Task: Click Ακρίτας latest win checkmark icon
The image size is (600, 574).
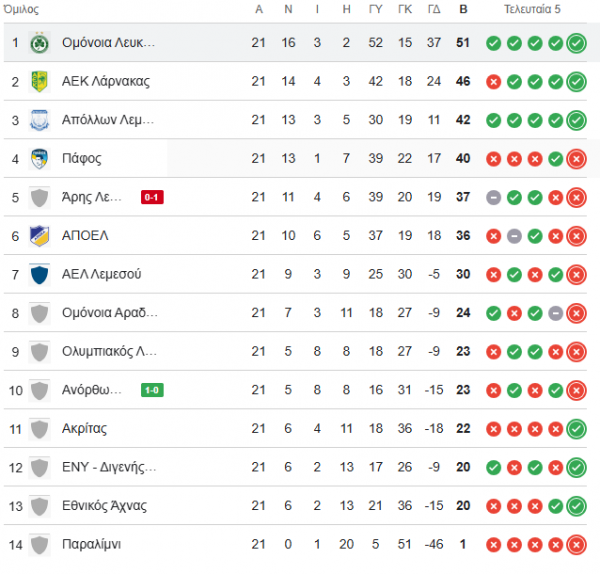Action: [x=576, y=429]
